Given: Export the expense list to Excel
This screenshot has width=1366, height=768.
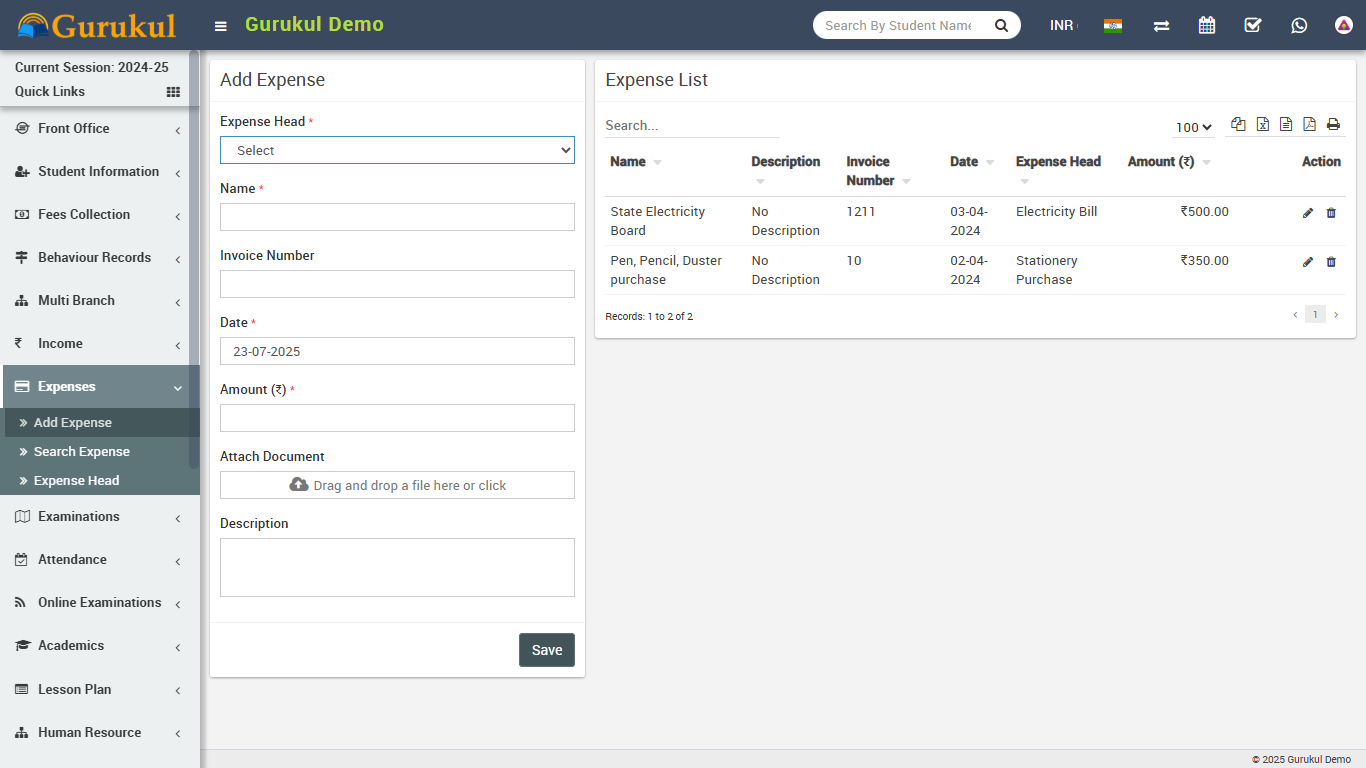Looking at the screenshot, I should coord(1263,125).
